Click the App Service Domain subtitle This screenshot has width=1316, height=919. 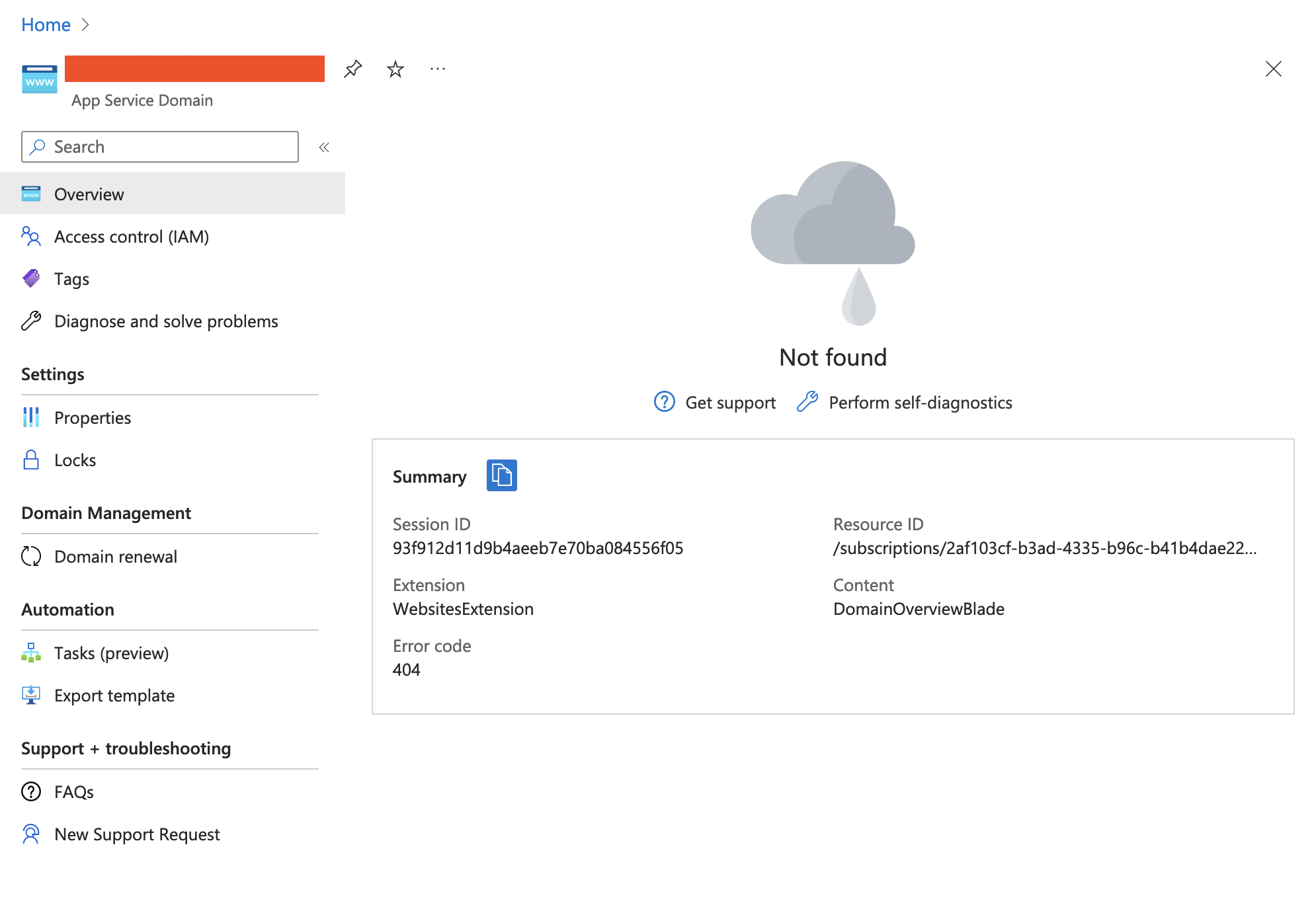142,100
